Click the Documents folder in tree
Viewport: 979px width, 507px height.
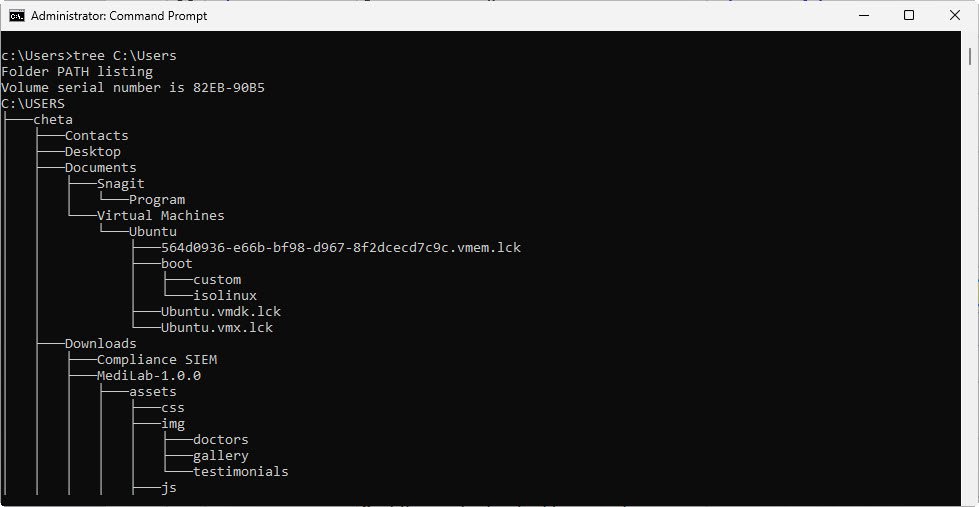point(101,167)
